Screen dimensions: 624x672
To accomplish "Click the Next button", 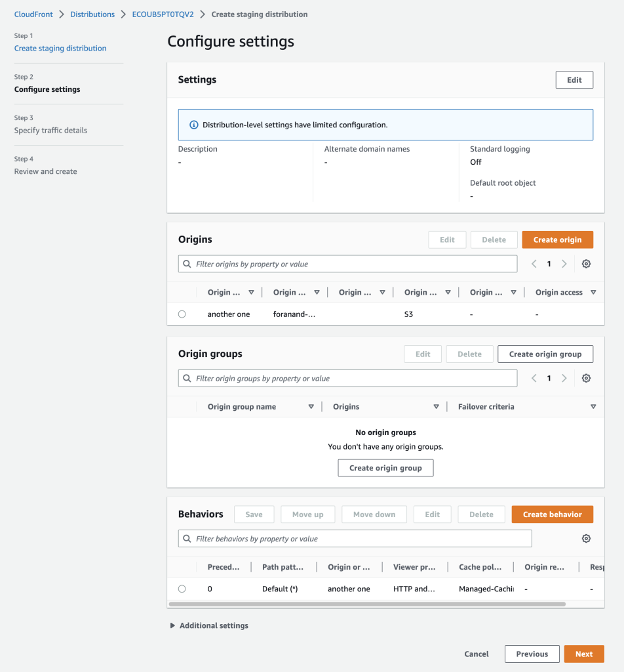I will [x=584, y=654].
